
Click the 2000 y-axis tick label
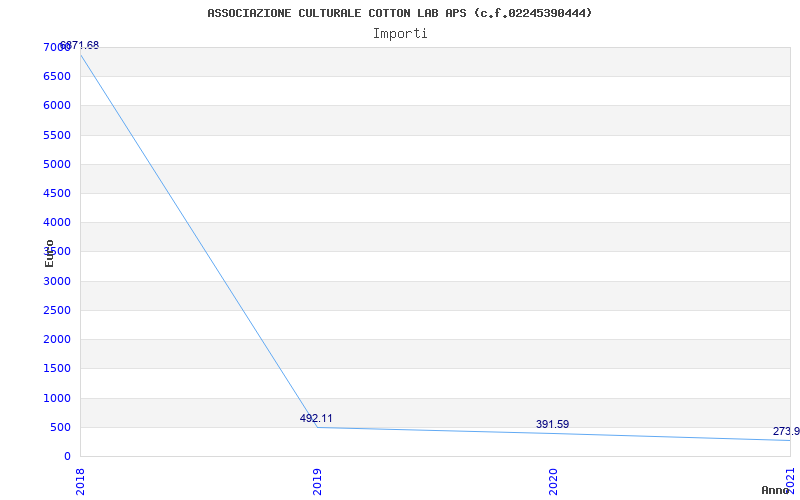(57, 340)
